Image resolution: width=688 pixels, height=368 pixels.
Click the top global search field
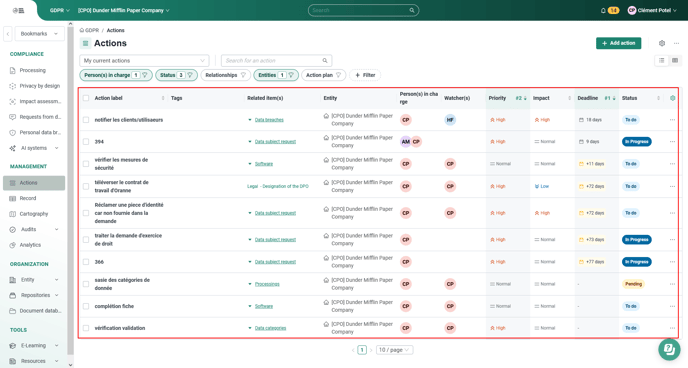pos(363,11)
